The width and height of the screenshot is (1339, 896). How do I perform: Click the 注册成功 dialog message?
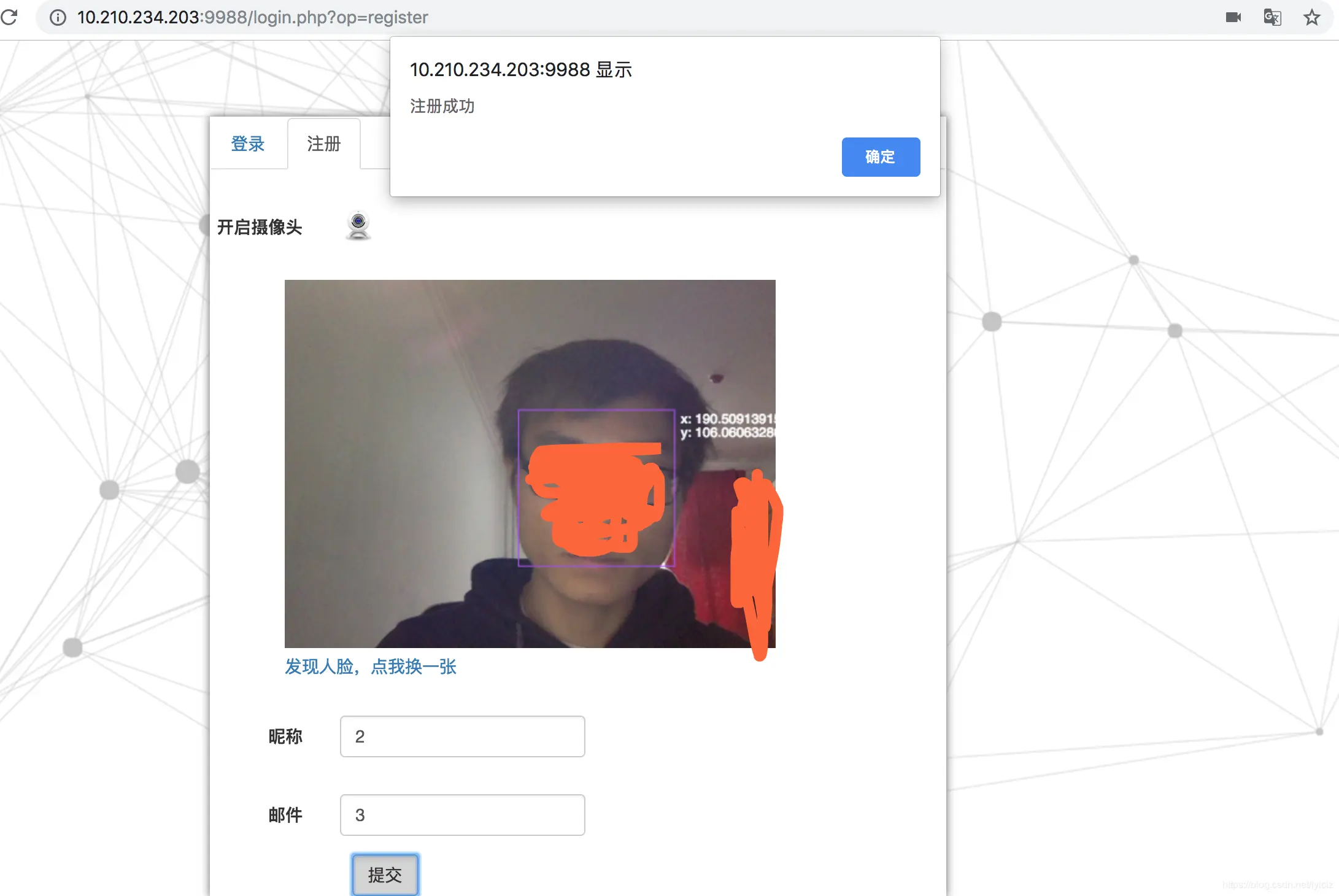coord(441,106)
